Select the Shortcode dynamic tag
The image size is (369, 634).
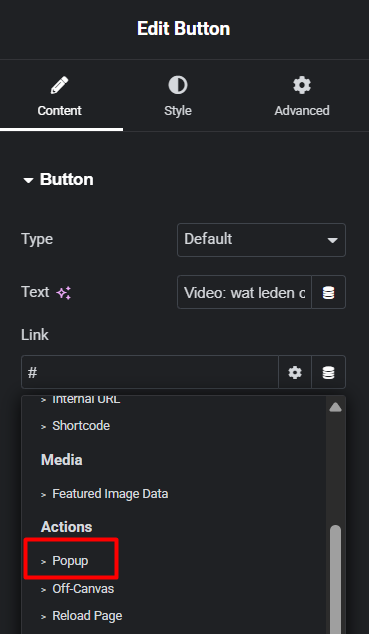(x=81, y=426)
